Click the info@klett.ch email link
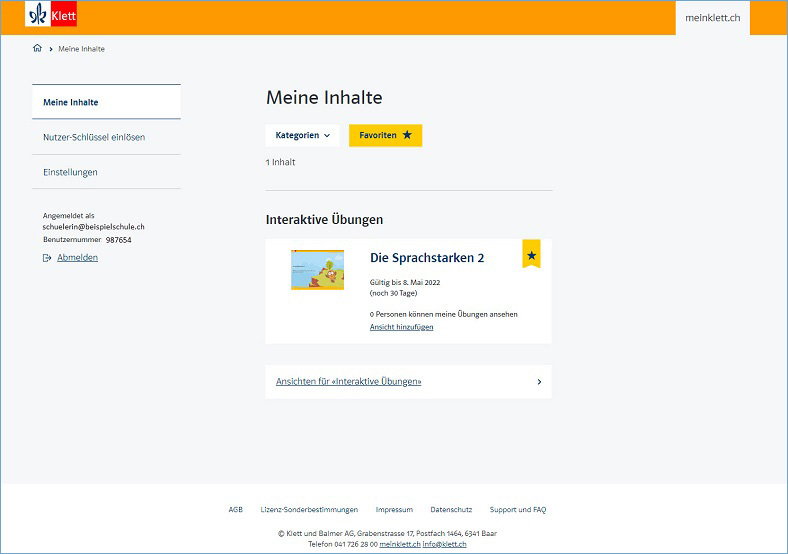Screen dimensions: 788x554 444,544
